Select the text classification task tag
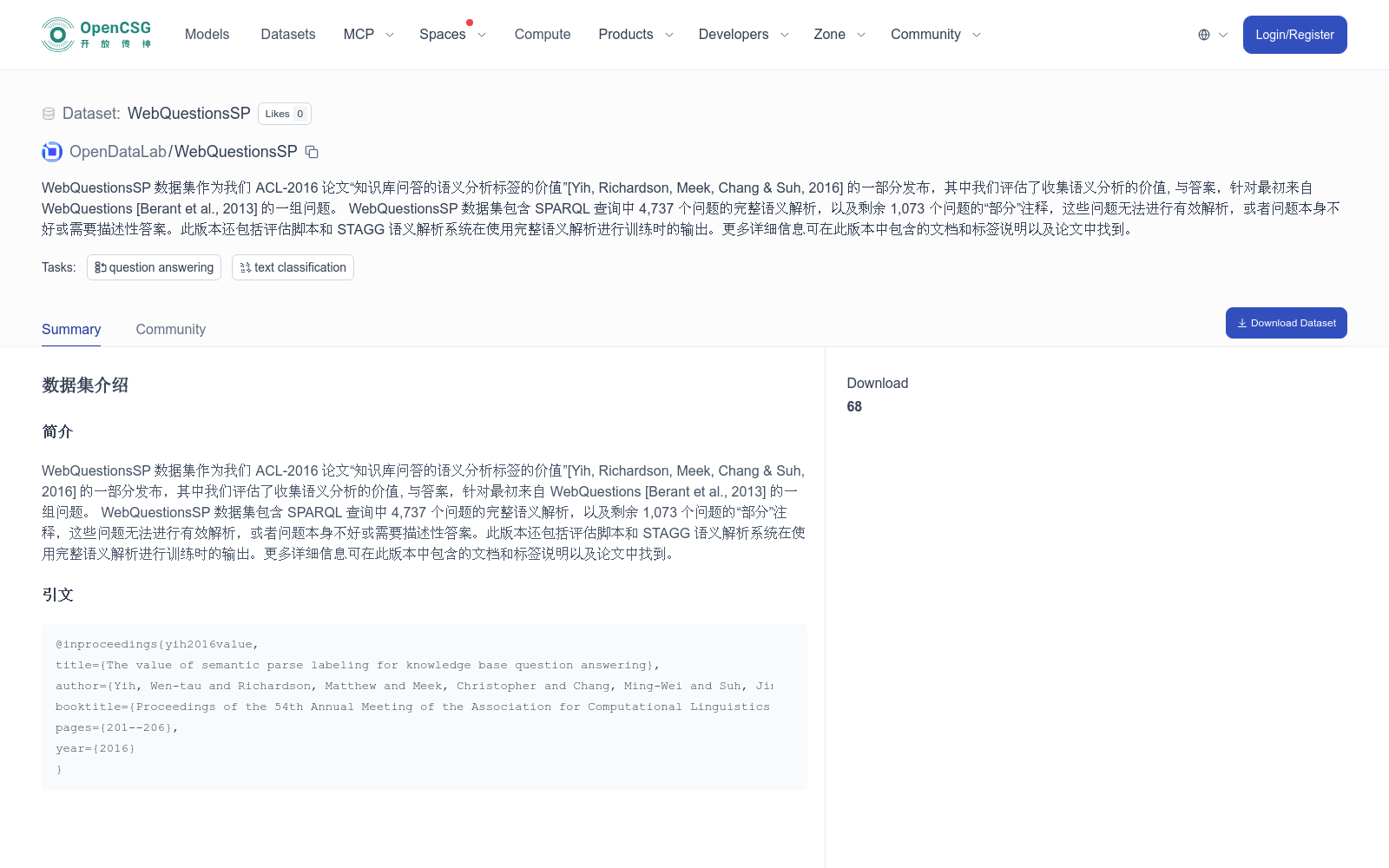The image size is (1389, 868). [293, 267]
